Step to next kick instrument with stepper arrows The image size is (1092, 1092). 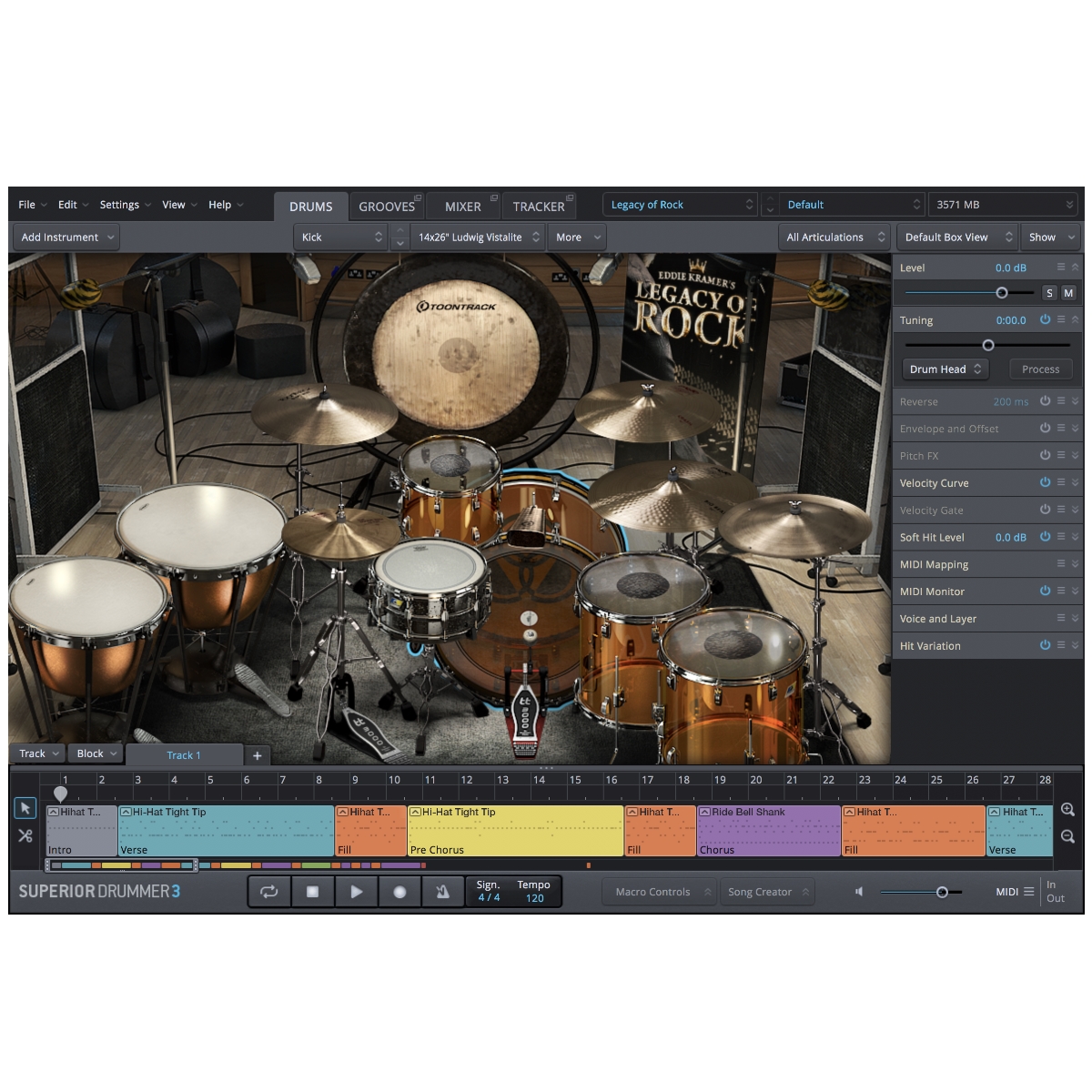(x=399, y=244)
